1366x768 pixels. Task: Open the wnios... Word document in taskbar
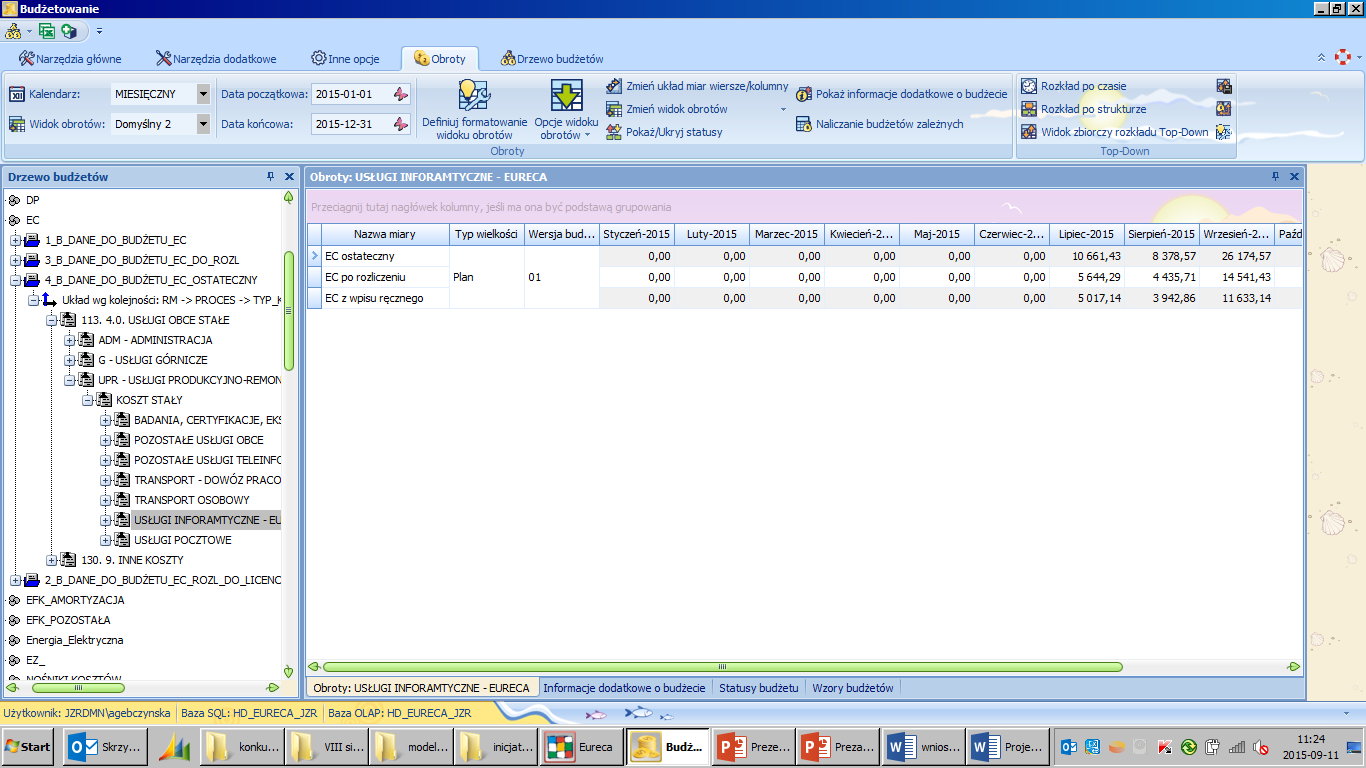pyautogui.click(x=924, y=747)
